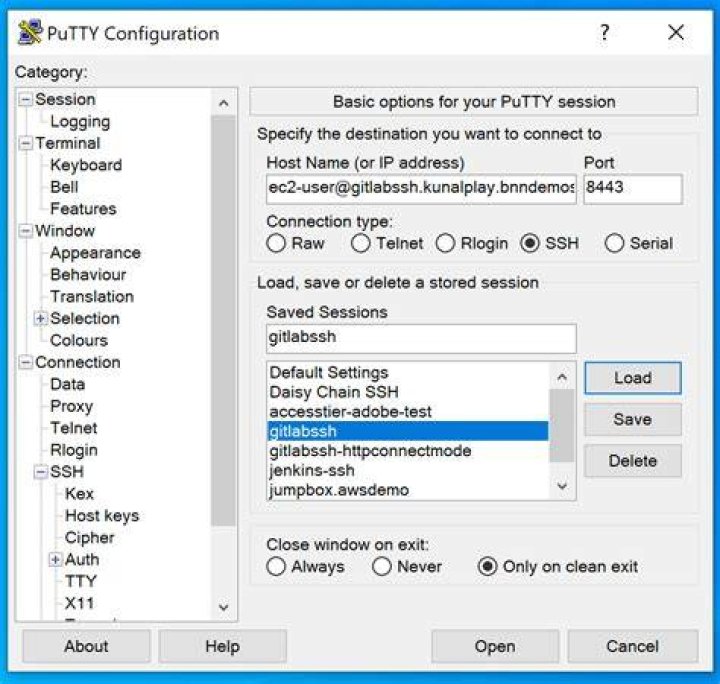Select Daisy Chain SSH session
The width and height of the screenshot is (720, 684).
click(x=408, y=392)
